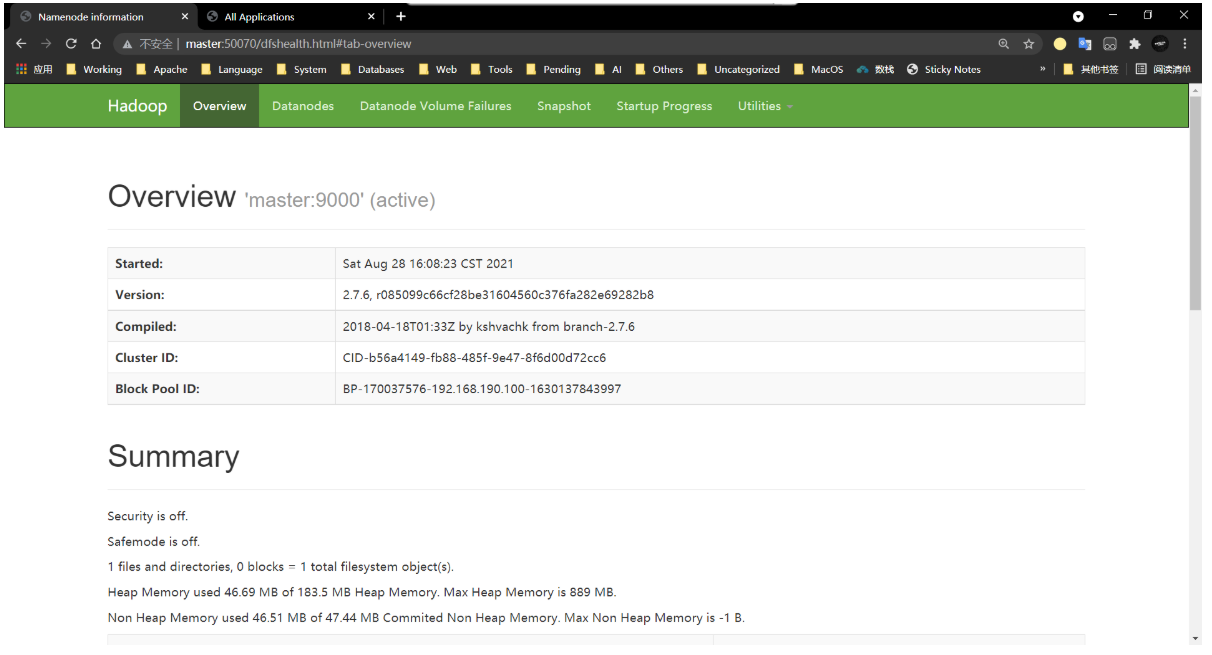This screenshot has height=655, width=1212.
Task: Open the MacOS bookmarks folder
Action: (x=818, y=69)
